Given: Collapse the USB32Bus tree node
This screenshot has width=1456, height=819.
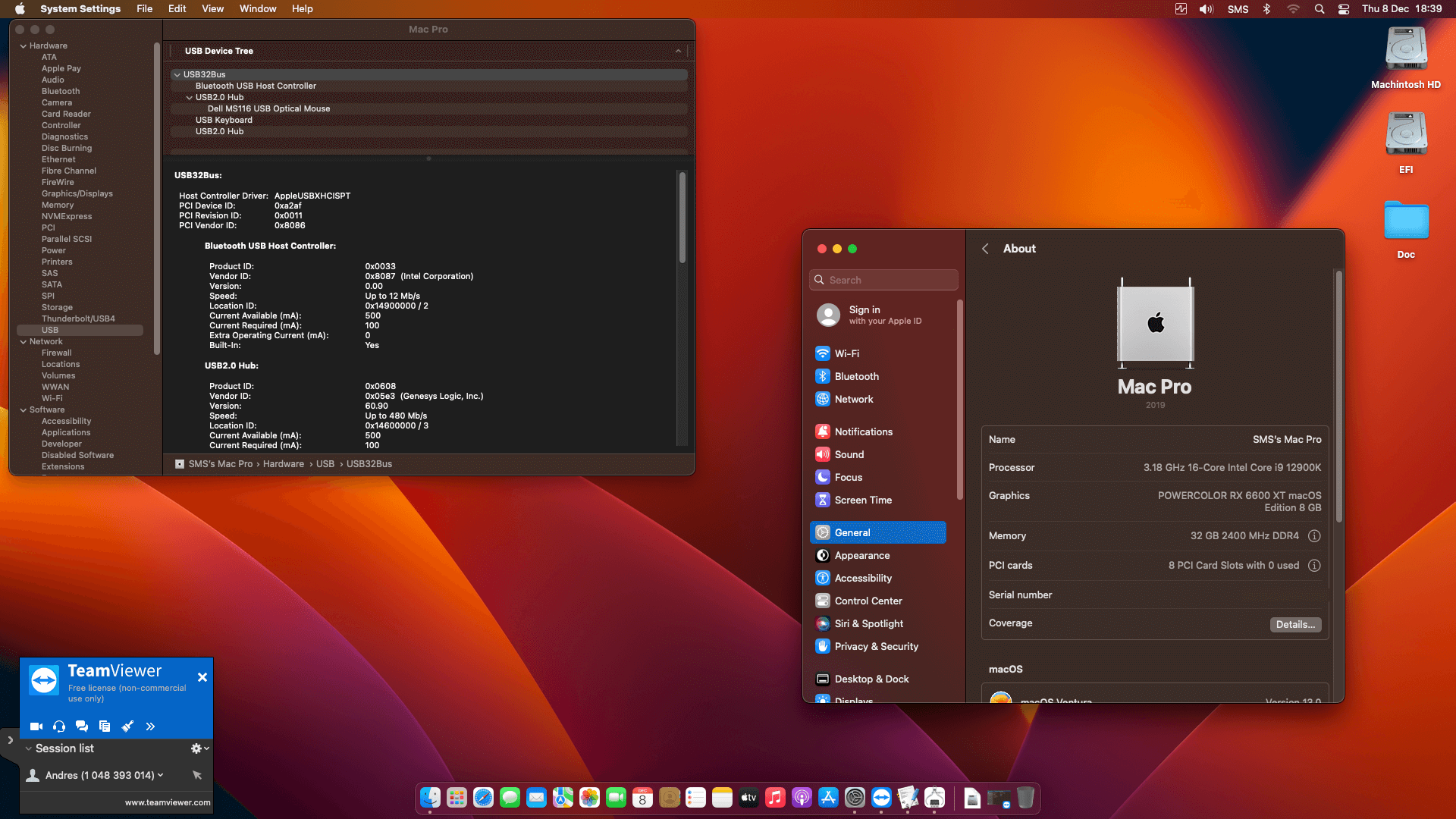Looking at the screenshot, I should (177, 75).
